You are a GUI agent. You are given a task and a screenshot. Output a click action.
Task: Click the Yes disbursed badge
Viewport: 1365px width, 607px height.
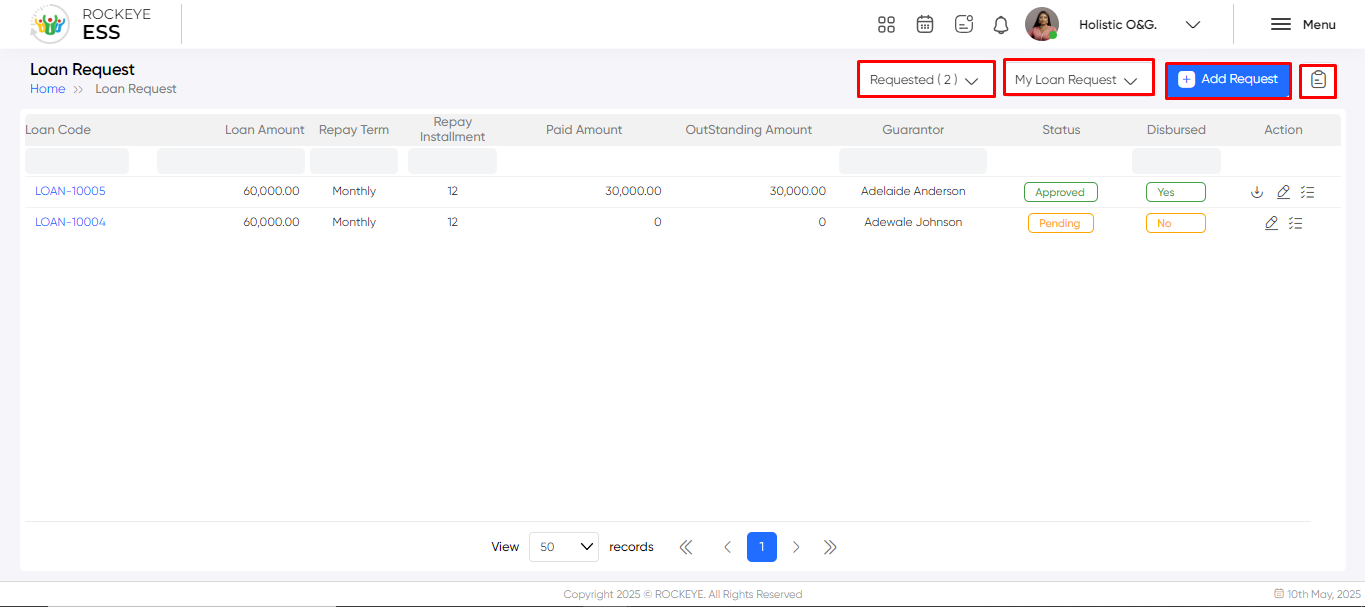(1176, 192)
